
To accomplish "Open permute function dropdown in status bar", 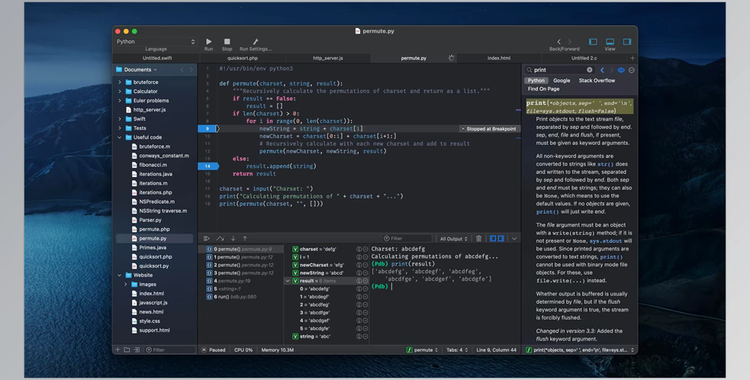I will [422, 350].
